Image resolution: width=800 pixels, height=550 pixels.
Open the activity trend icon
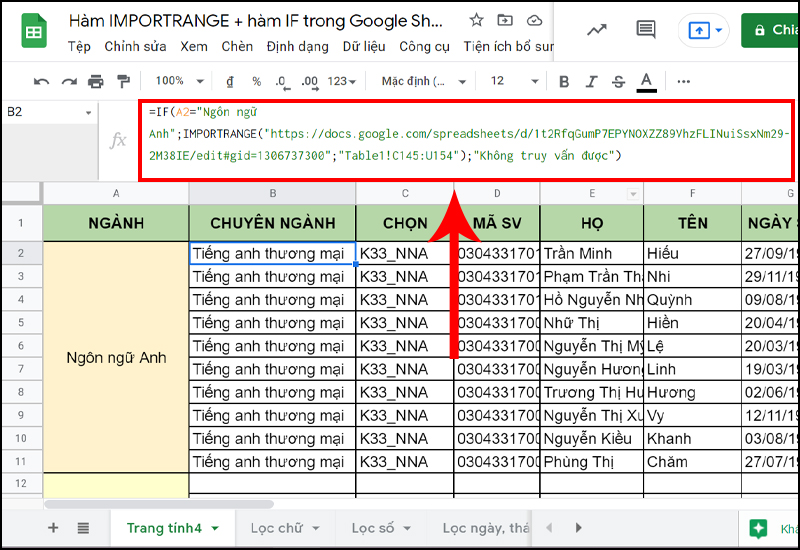pyautogui.click(x=596, y=30)
